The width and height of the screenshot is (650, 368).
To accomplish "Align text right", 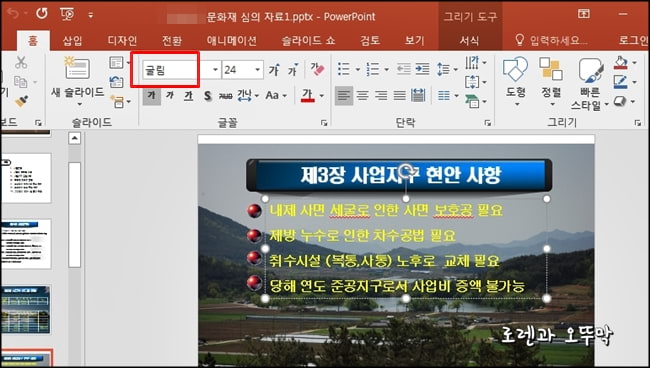I will (381, 96).
